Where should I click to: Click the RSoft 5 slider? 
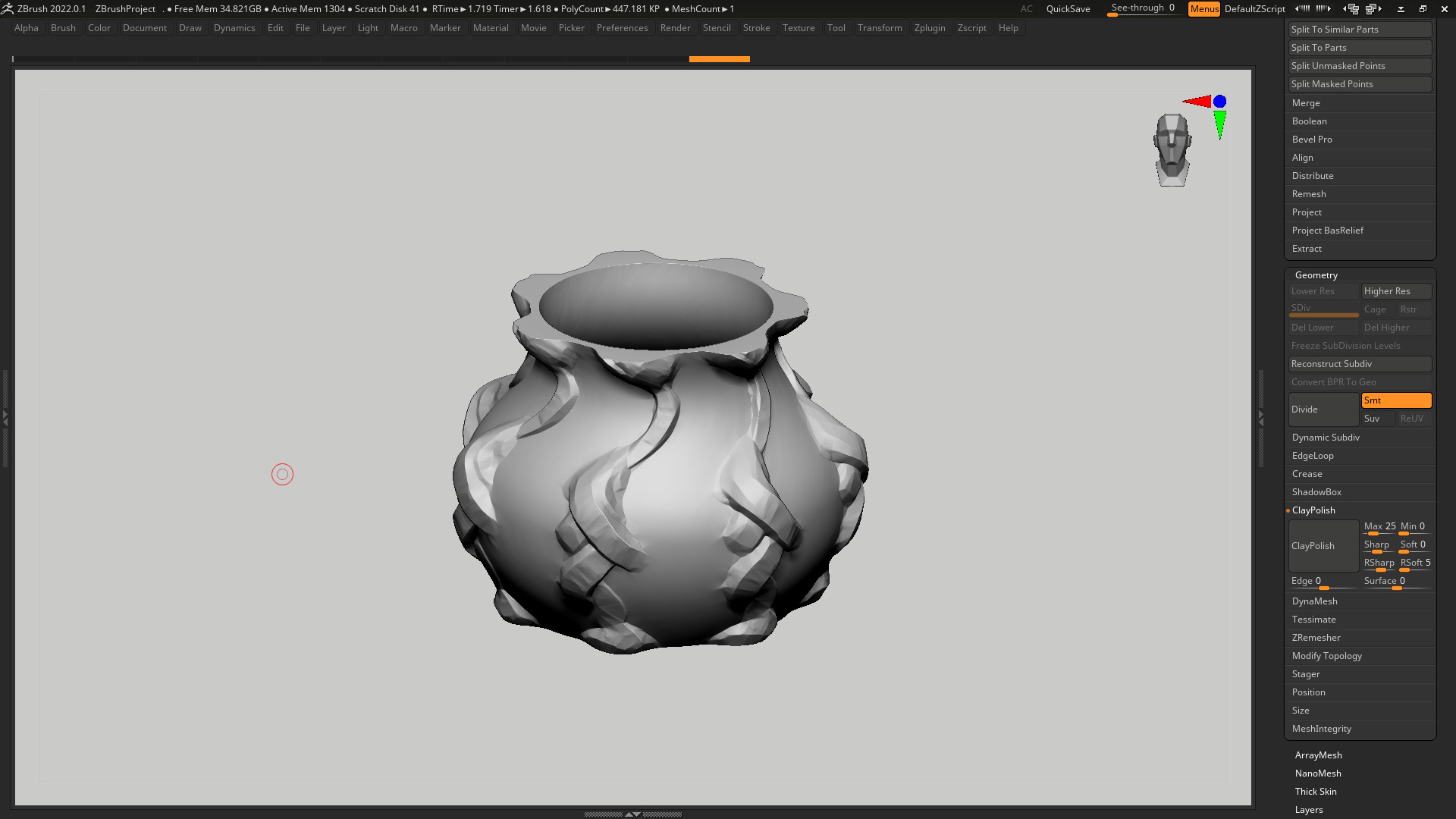[1415, 563]
